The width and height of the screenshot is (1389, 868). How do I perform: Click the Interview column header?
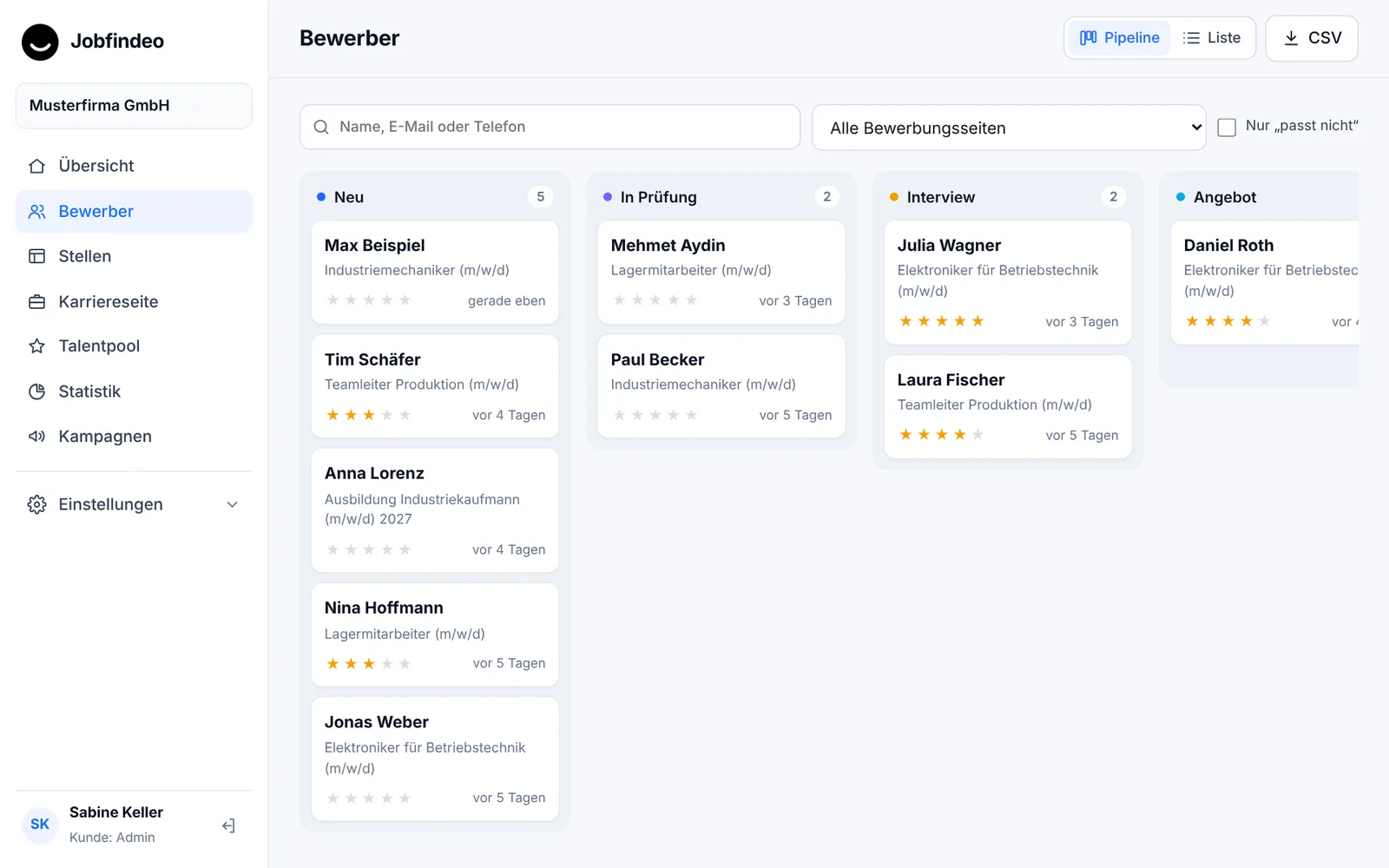click(x=1008, y=197)
